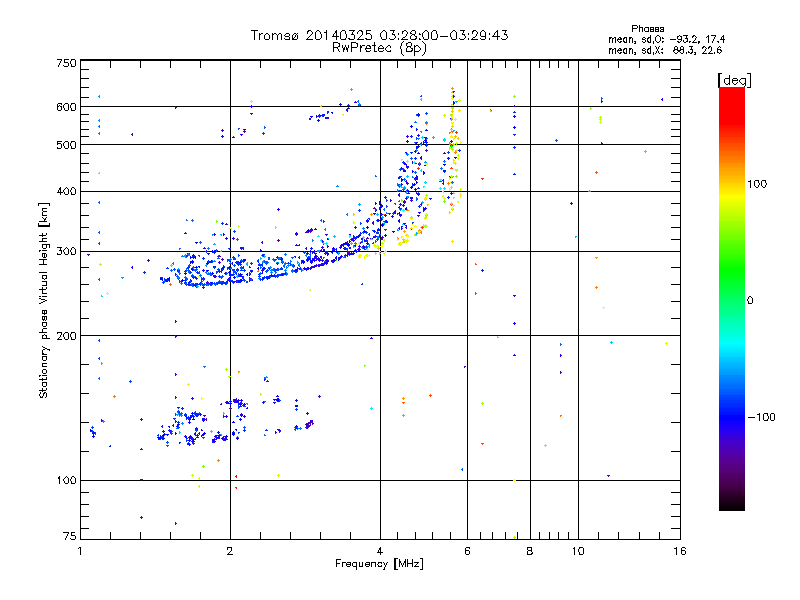Image resolution: width=800 pixels, height=600 pixels.
Task: Click the blue zone near colorbar label -100
Action: [732, 417]
